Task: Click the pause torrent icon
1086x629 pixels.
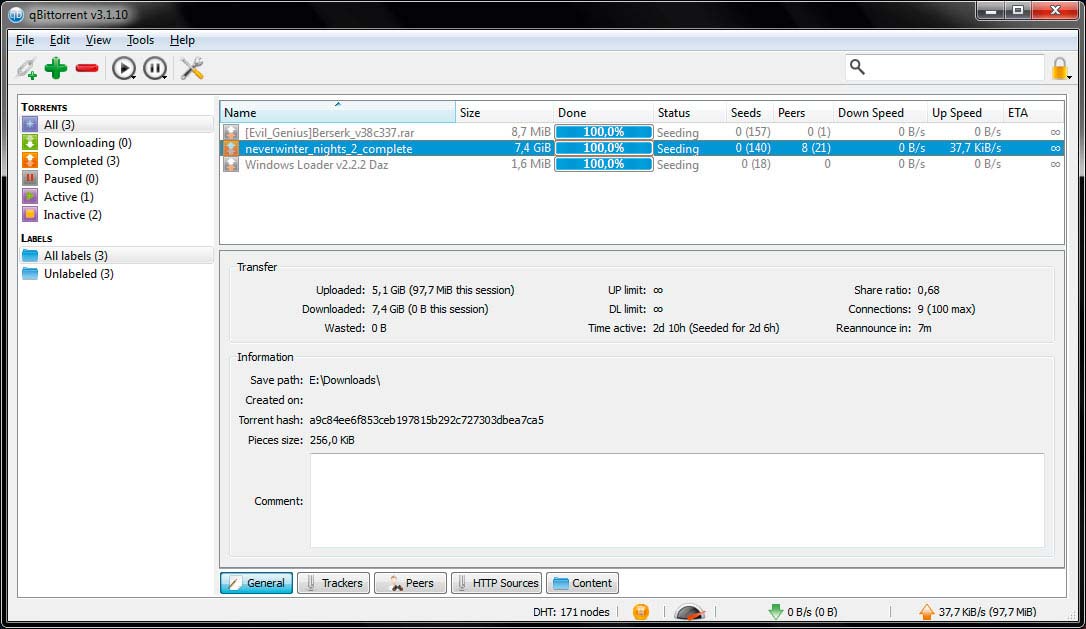Action: [x=155, y=69]
